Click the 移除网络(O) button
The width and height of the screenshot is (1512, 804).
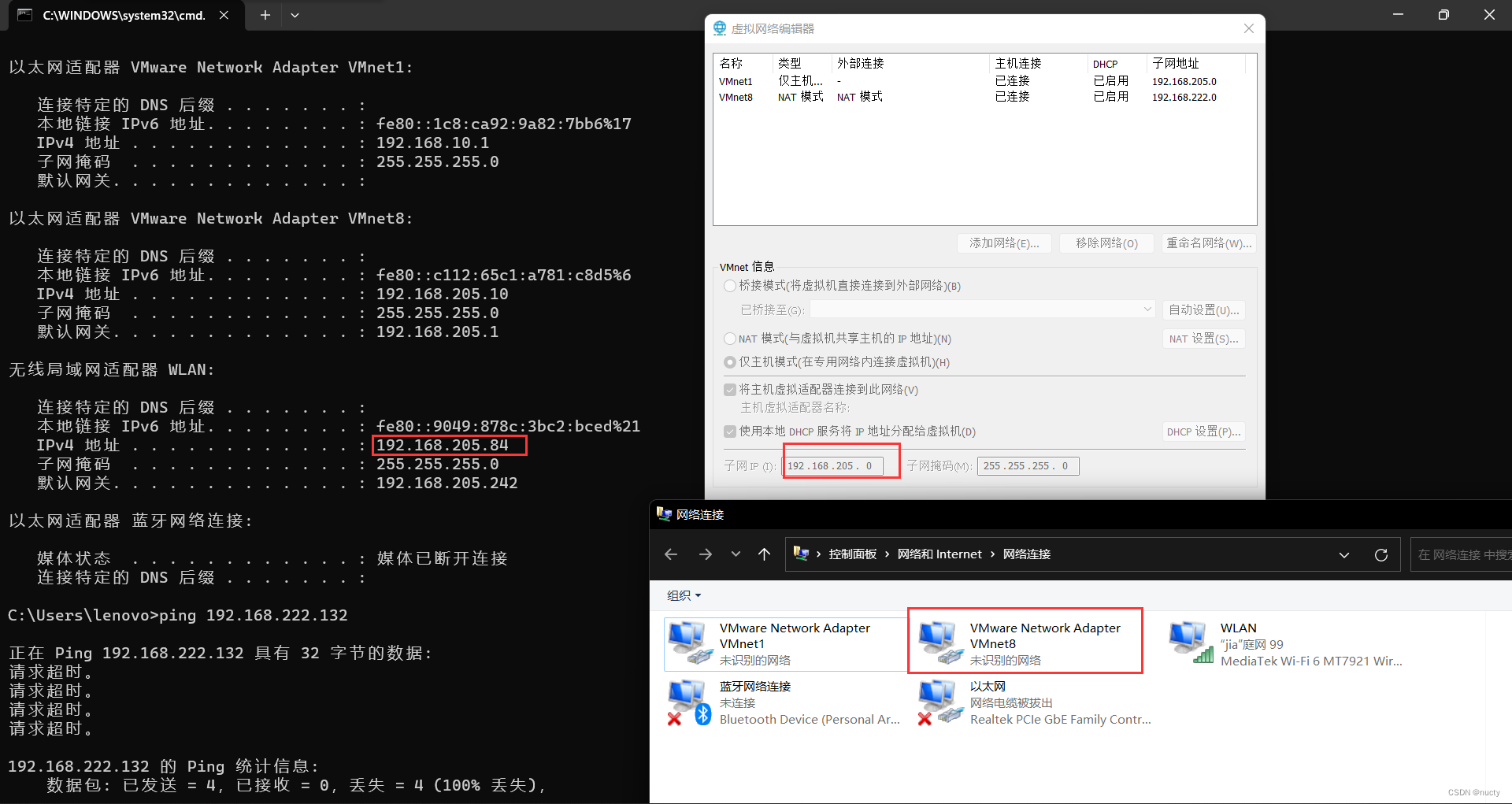(x=1106, y=243)
